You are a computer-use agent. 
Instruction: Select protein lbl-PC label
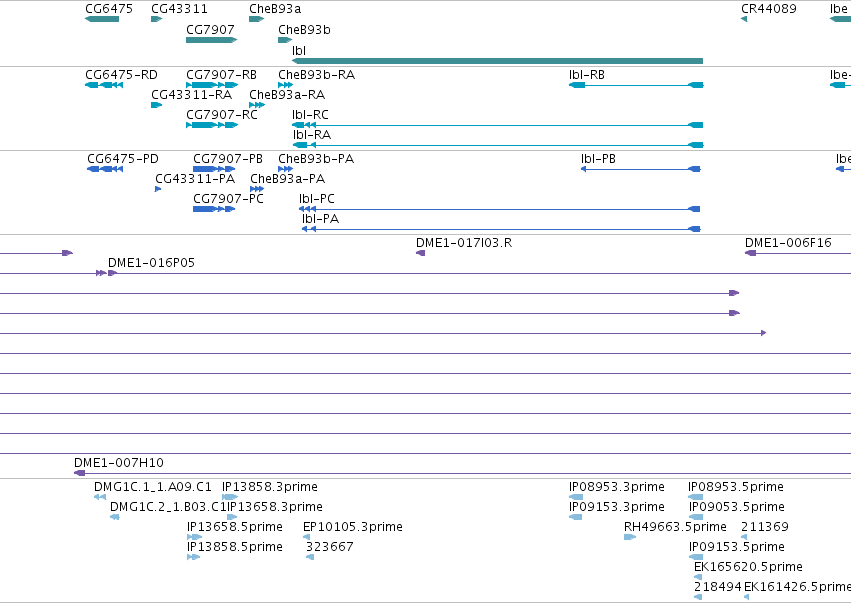[x=317, y=199]
